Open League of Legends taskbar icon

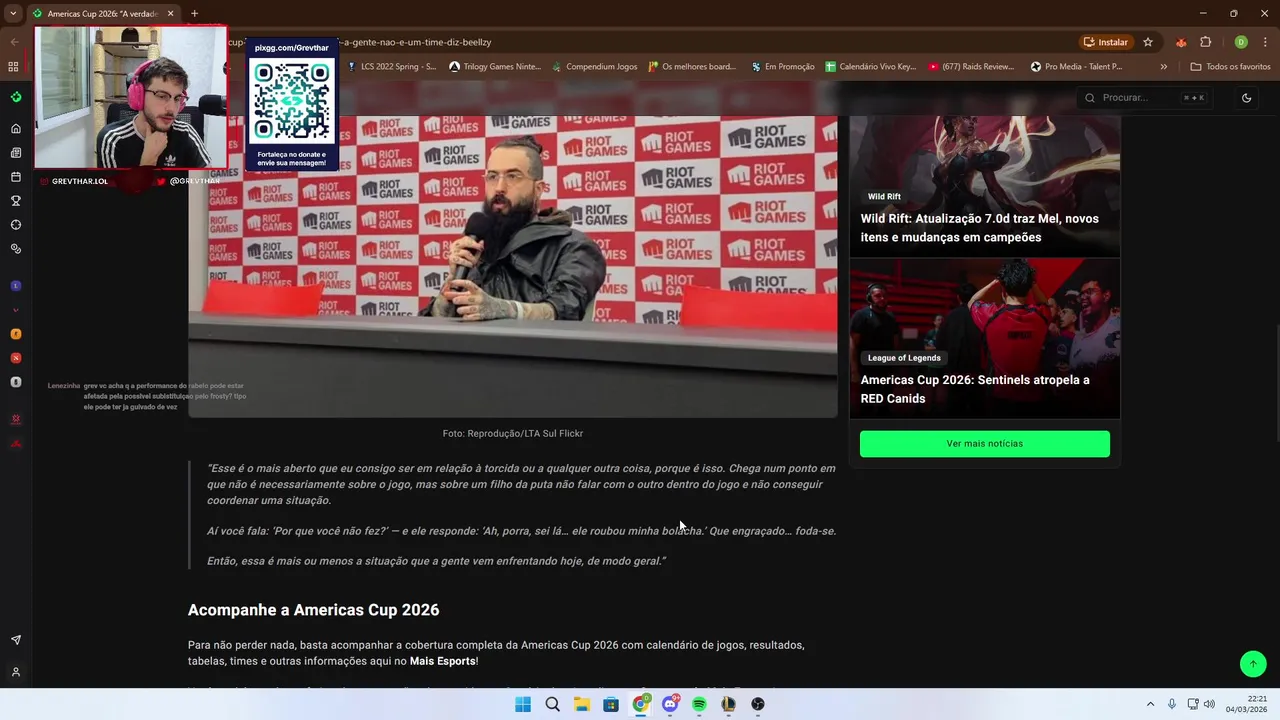728,704
